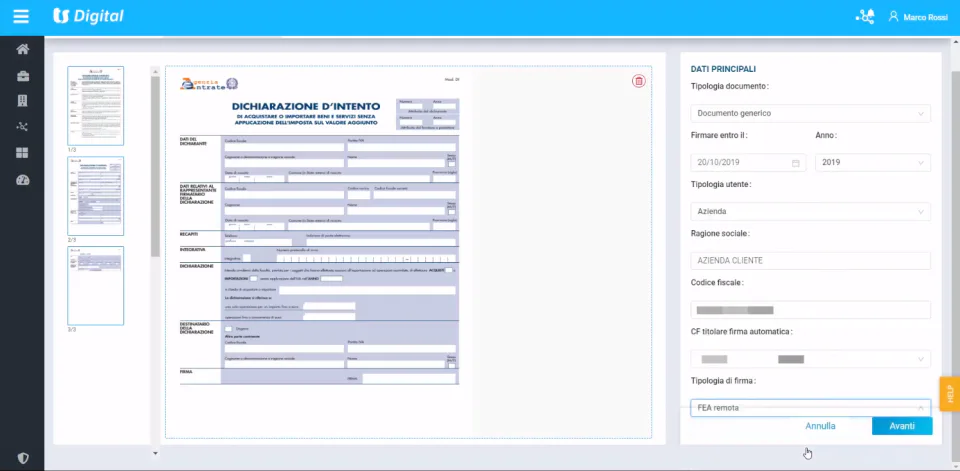
Task: Delete document with red trash icon
Action: click(x=639, y=81)
